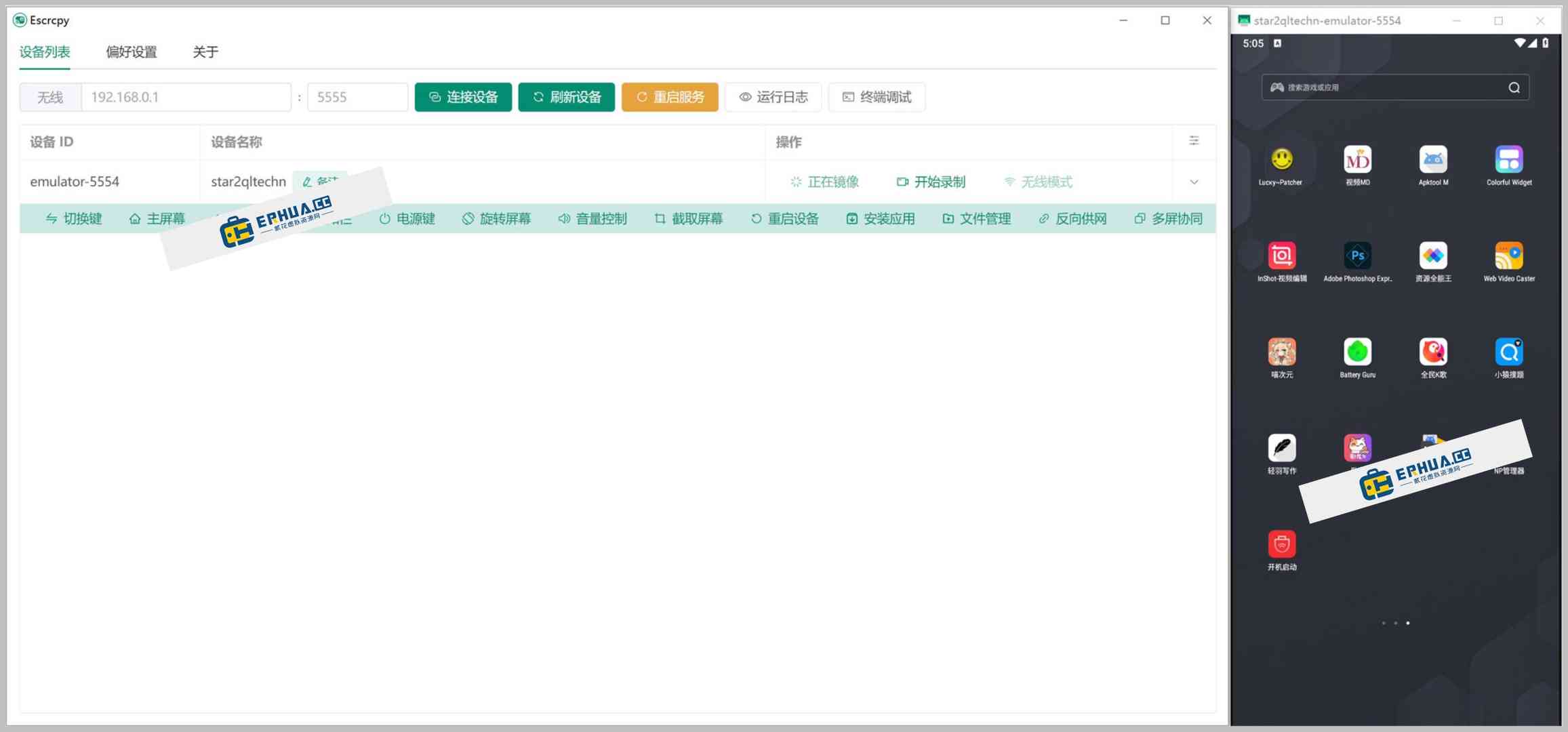
Task: Maximize the Escrcpy window
Action: coord(1165,20)
